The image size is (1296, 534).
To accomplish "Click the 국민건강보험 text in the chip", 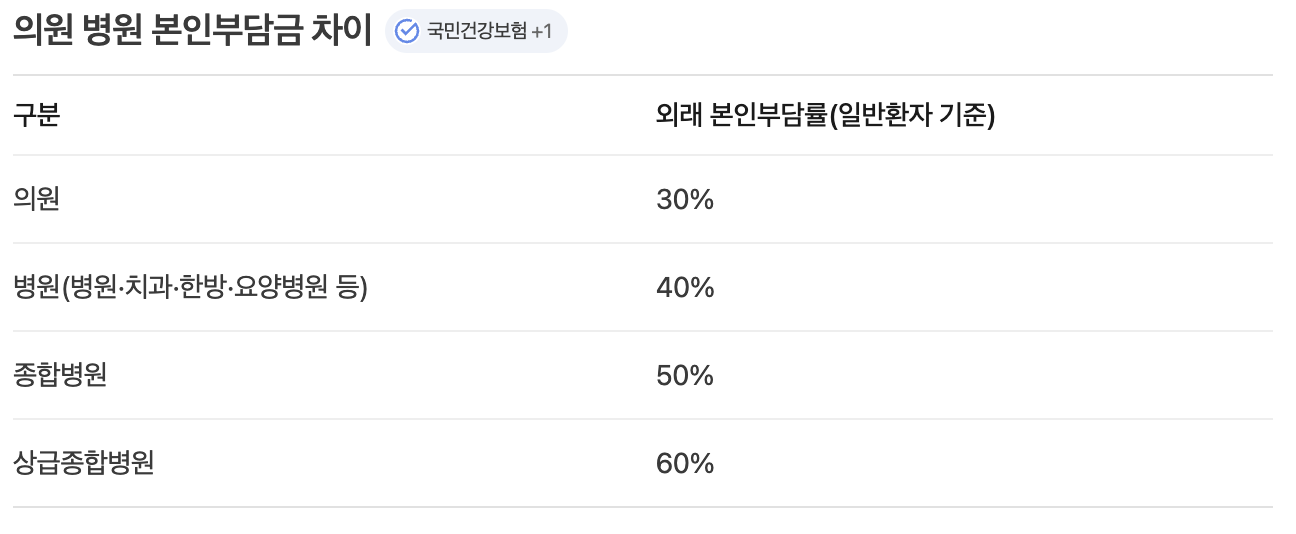I will tap(476, 31).
